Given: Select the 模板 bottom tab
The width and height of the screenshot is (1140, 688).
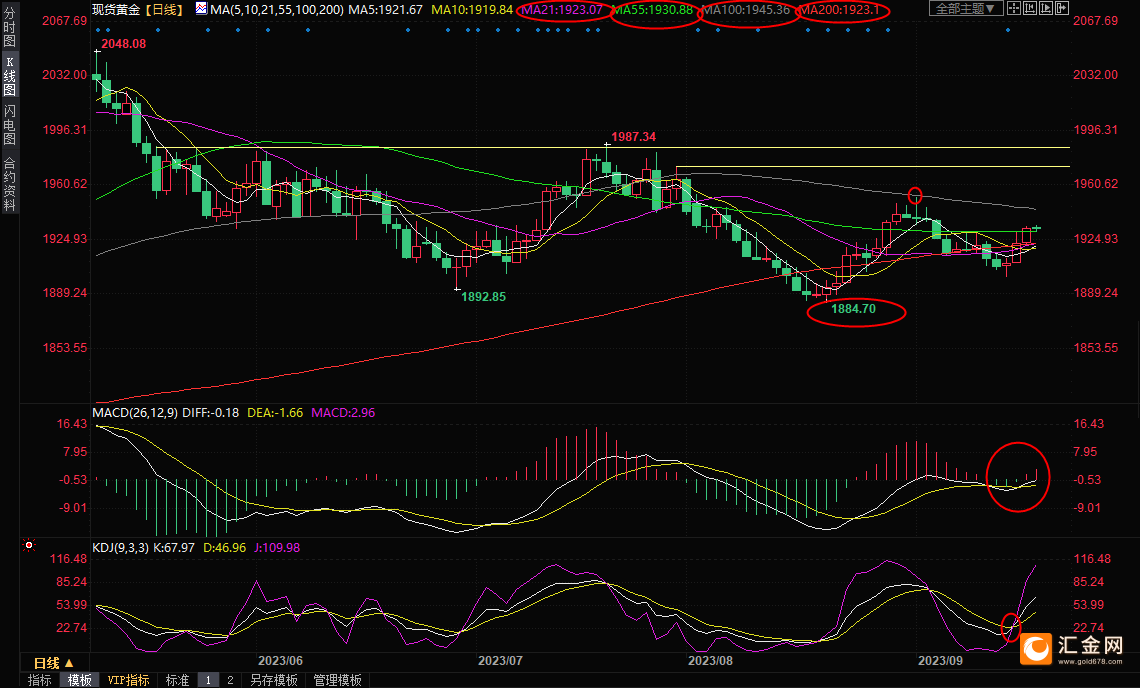Looking at the screenshot, I should point(79,680).
